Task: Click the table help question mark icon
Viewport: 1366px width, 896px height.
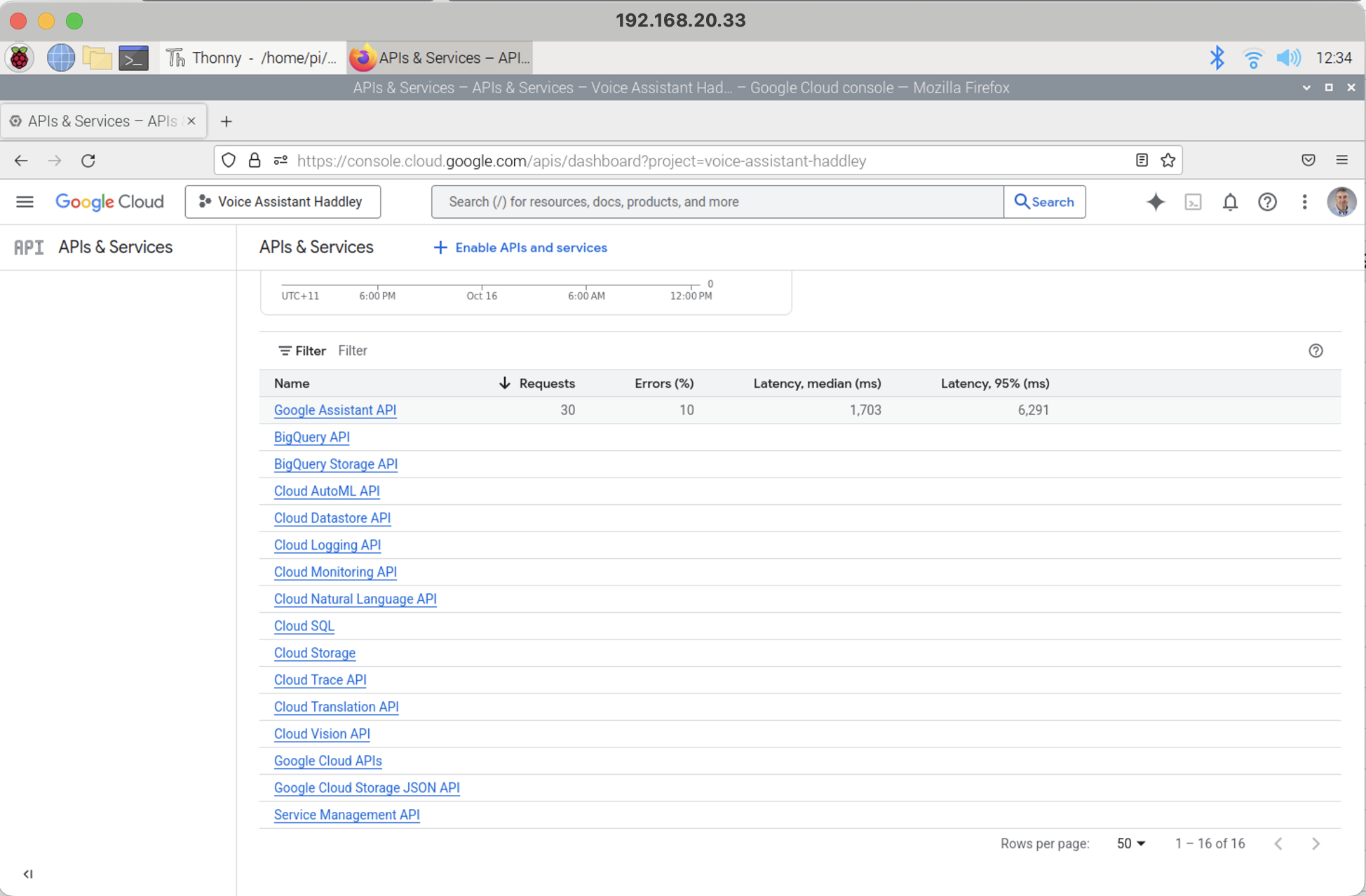Action: [x=1316, y=351]
